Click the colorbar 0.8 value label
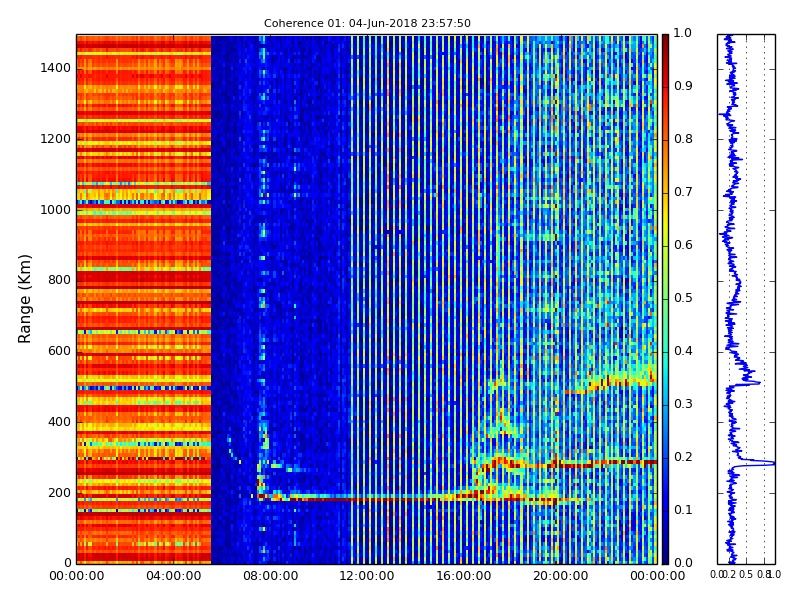 [x=683, y=139]
